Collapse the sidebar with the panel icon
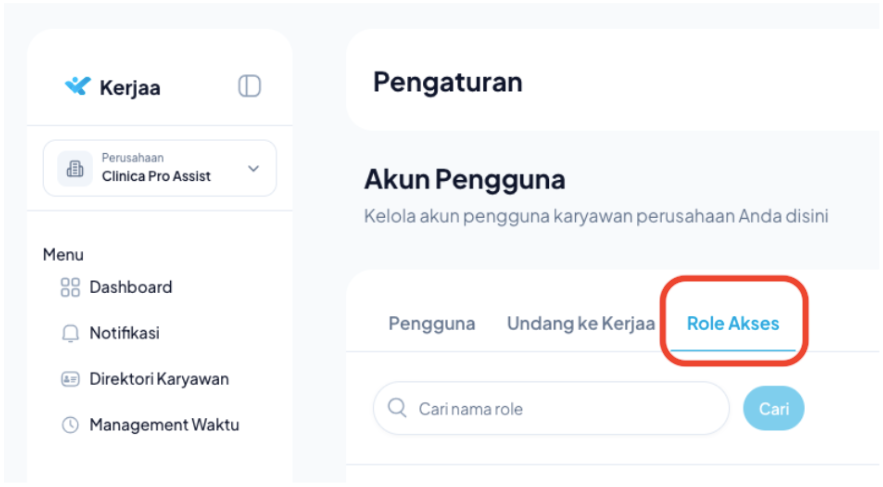The height and width of the screenshot is (487, 883). tap(249, 86)
